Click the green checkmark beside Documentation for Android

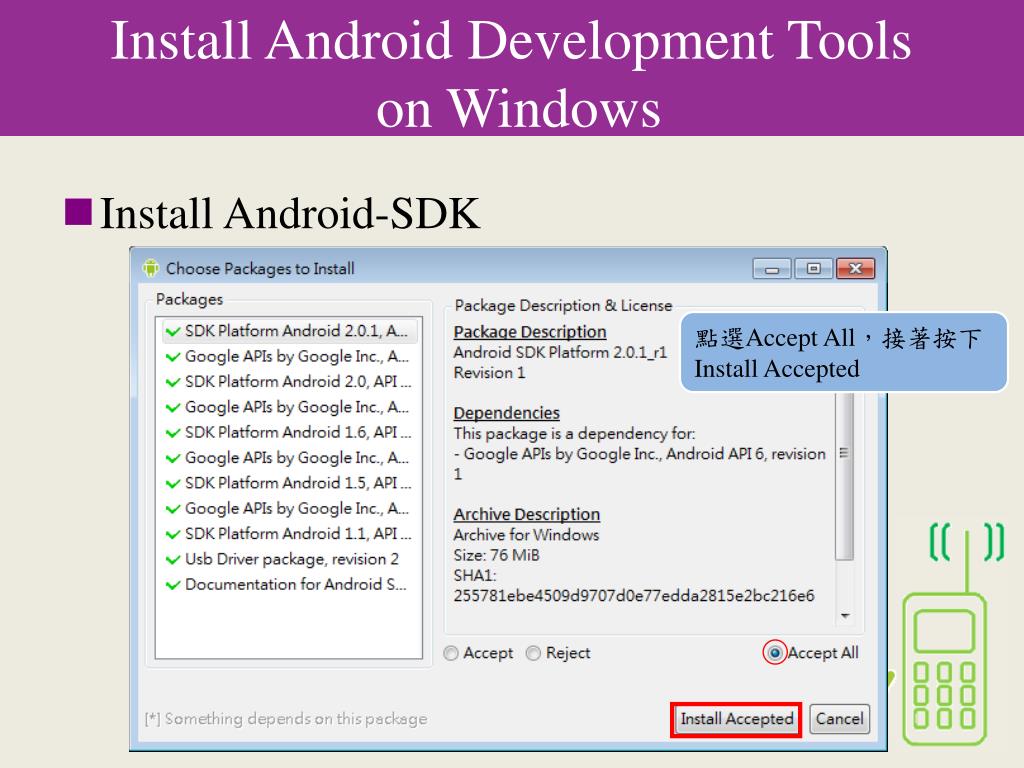click(173, 585)
